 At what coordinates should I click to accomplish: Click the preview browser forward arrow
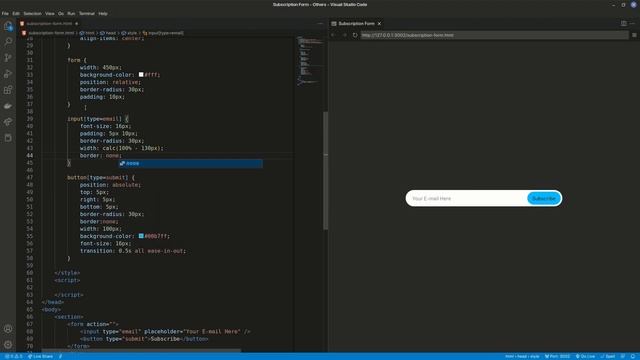(x=344, y=35)
